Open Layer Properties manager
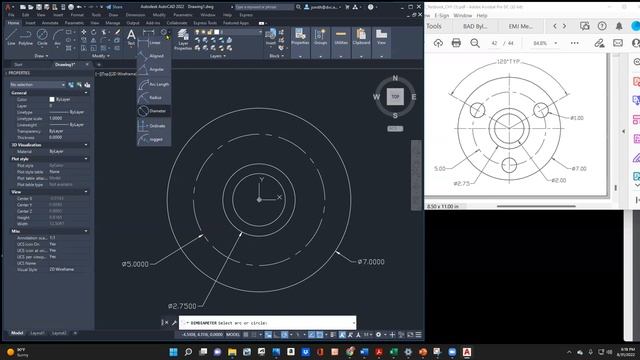The width and height of the screenshot is (640, 360). tap(183, 40)
